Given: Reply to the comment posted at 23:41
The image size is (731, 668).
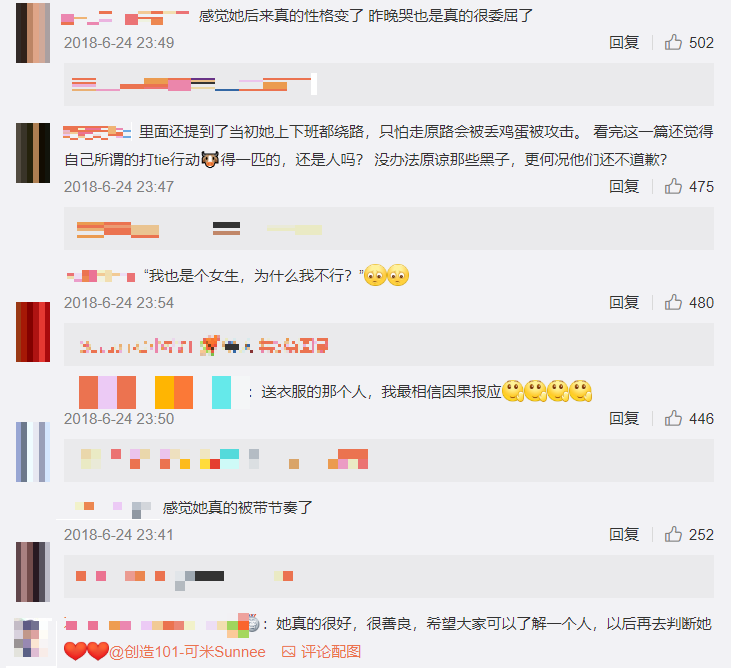Looking at the screenshot, I should click(x=624, y=534).
